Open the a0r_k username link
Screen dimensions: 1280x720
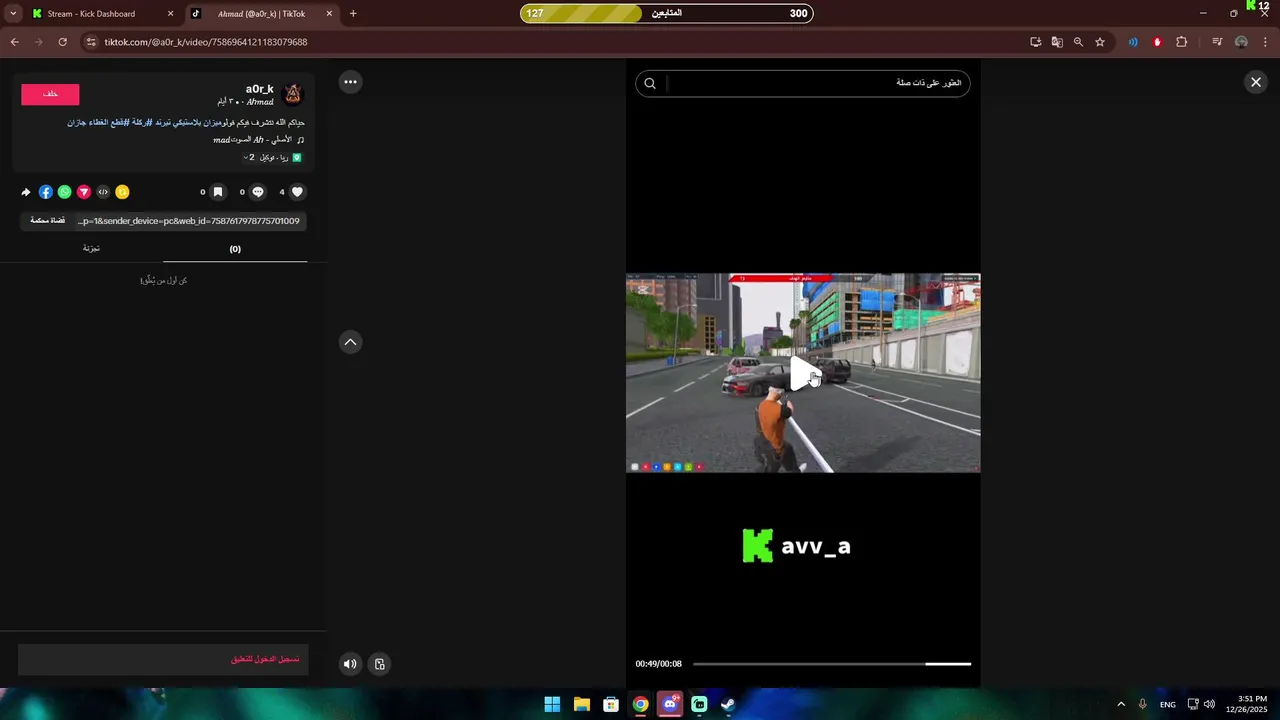pos(259,89)
